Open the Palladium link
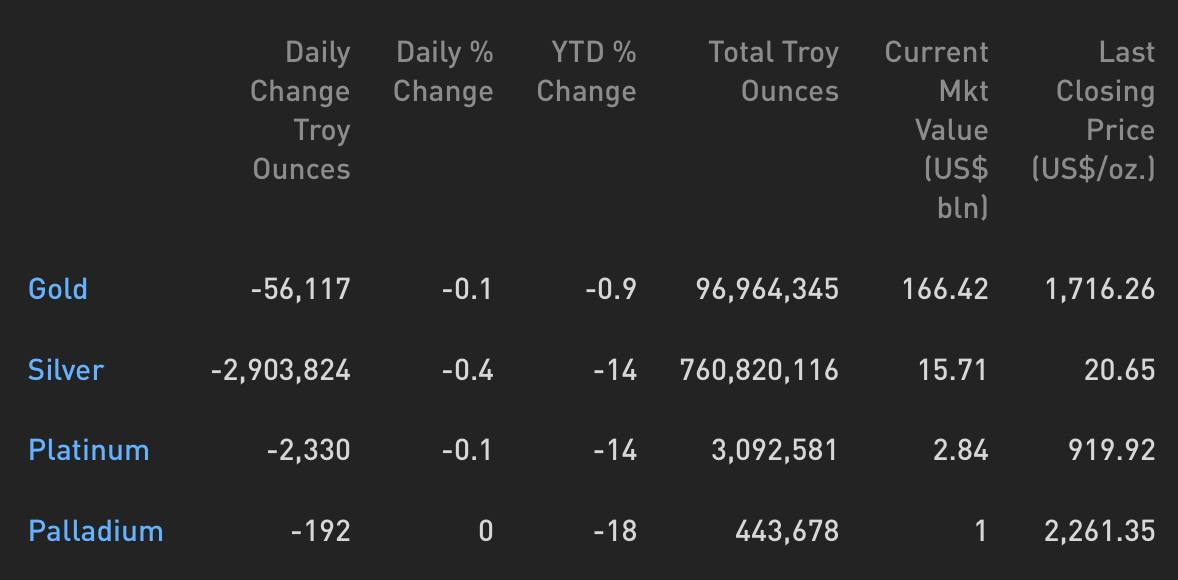The image size is (1178, 580). coord(95,531)
